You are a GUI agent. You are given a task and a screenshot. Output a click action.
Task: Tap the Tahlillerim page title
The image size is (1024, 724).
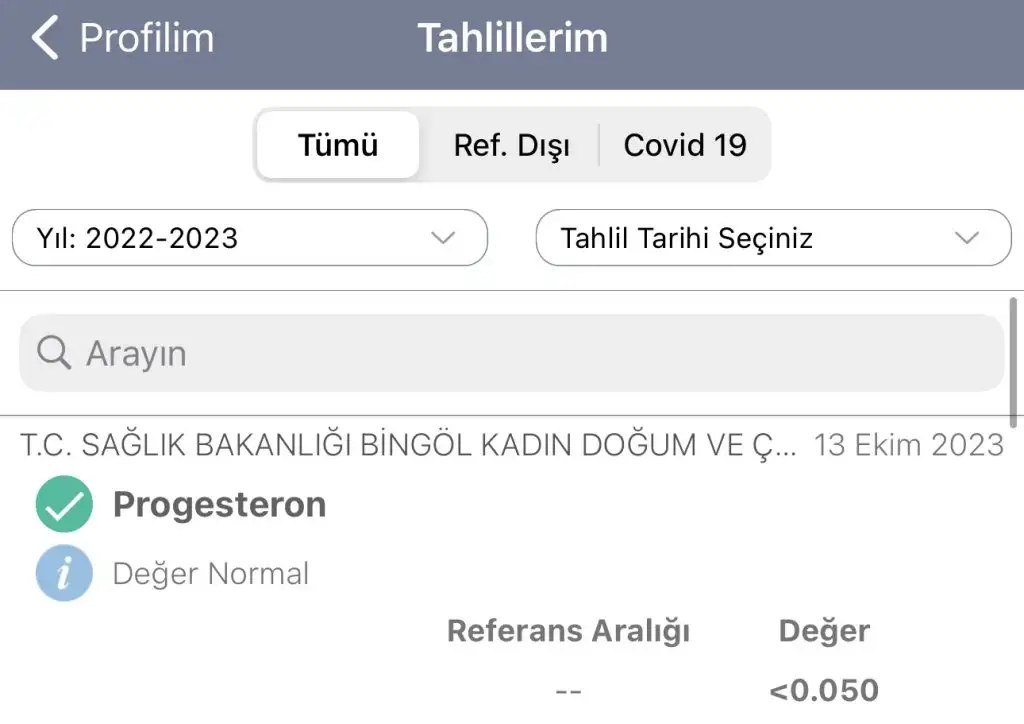(x=512, y=38)
